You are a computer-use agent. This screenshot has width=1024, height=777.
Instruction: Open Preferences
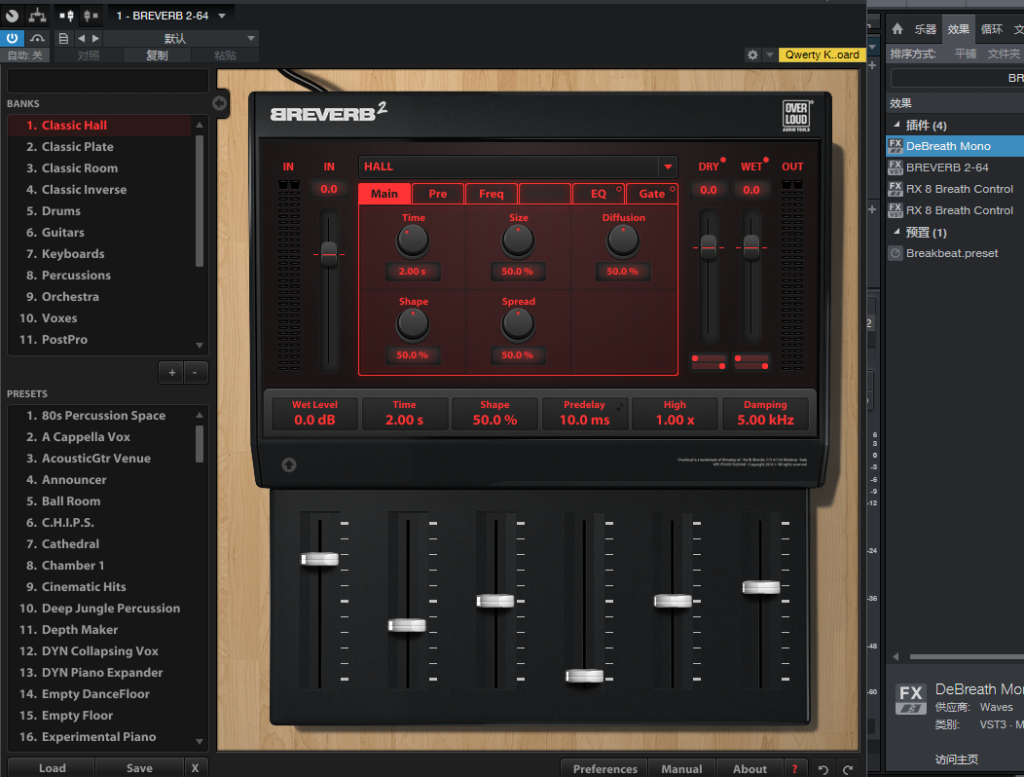[x=605, y=769]
